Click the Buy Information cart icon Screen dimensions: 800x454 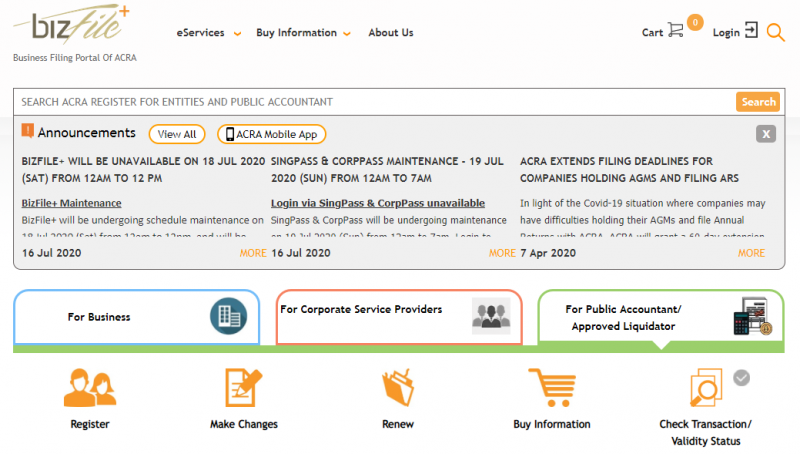coord(552,388)
